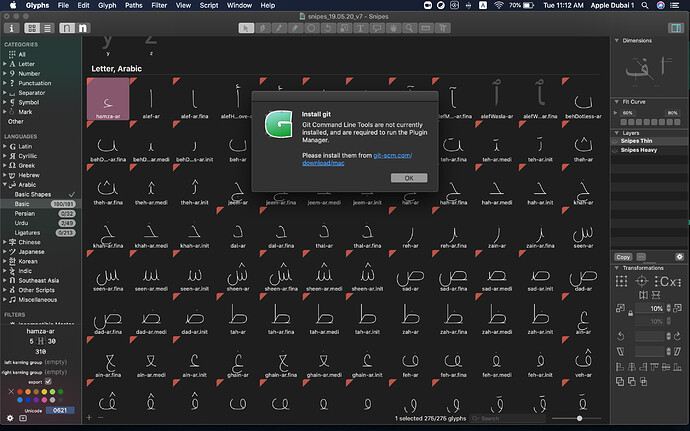
Task: Select the Draw (pen) tool
Action: pyautogui.click(x=263, y=28)
